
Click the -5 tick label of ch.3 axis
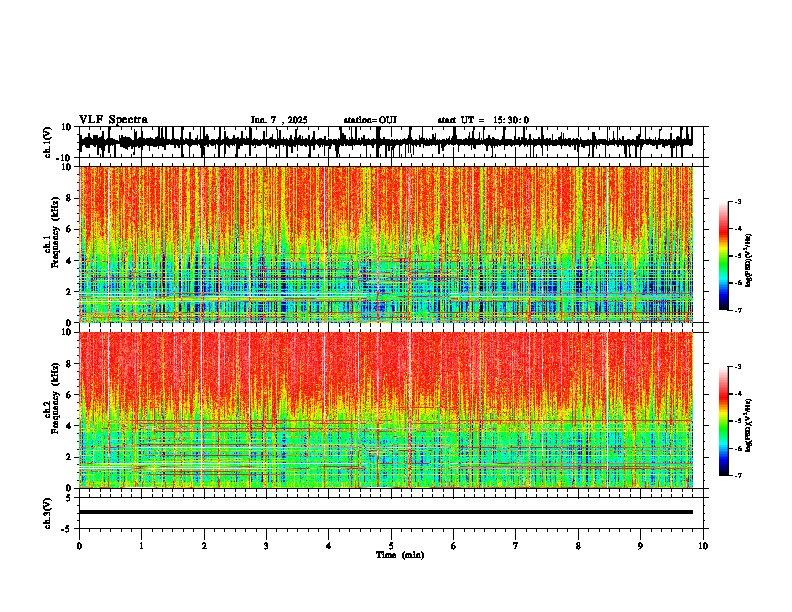click(67, 529)
